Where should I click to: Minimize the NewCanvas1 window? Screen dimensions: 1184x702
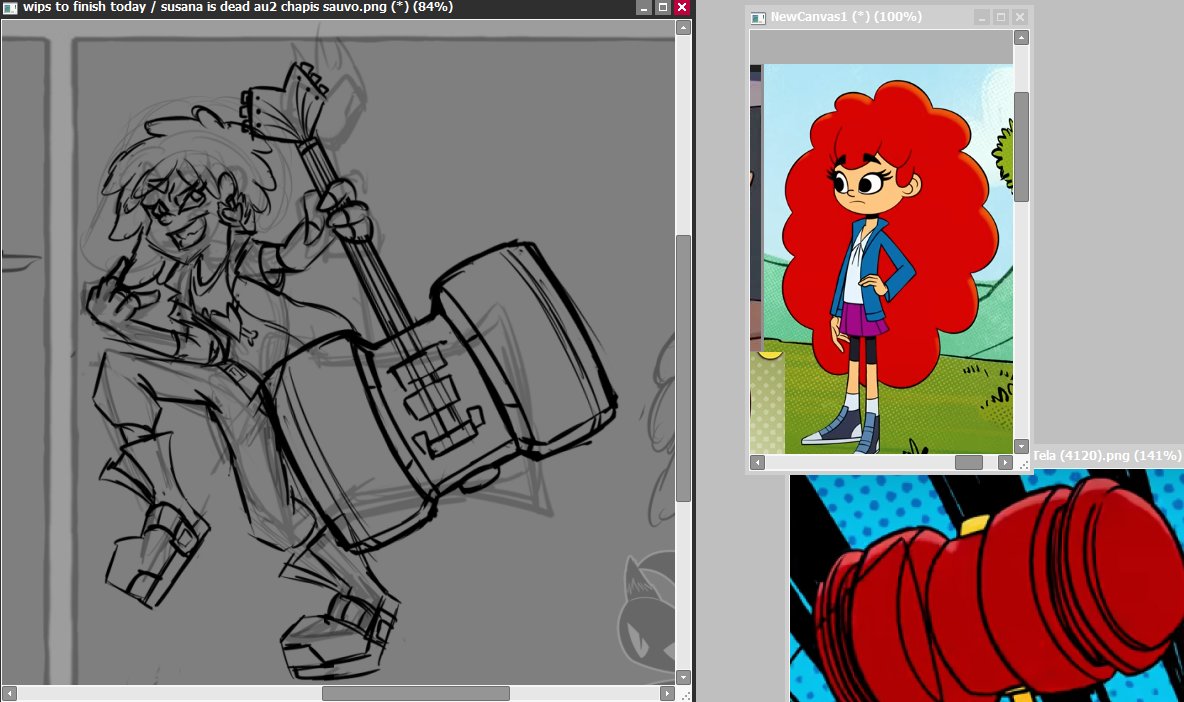[x=982, y=17]
